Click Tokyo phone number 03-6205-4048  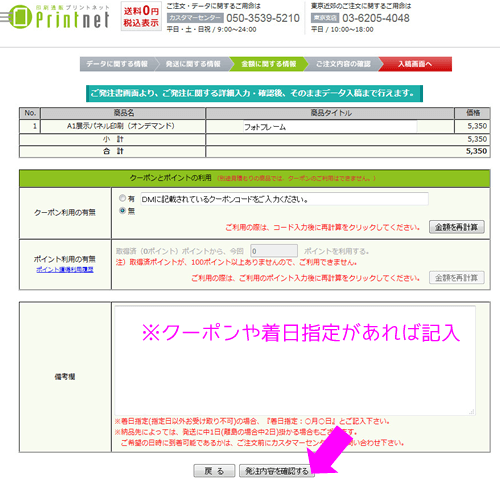[376, 18]
